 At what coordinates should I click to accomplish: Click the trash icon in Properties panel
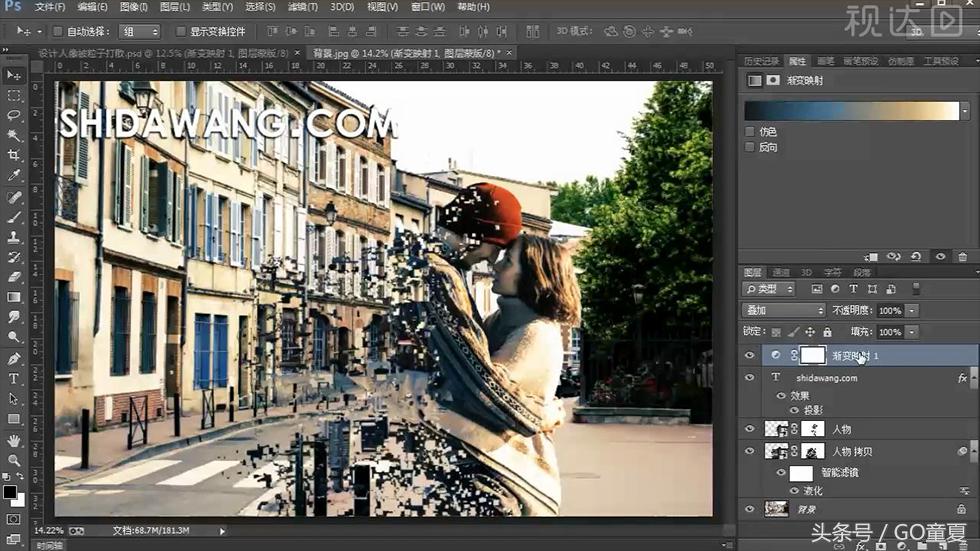coord(963,257)
